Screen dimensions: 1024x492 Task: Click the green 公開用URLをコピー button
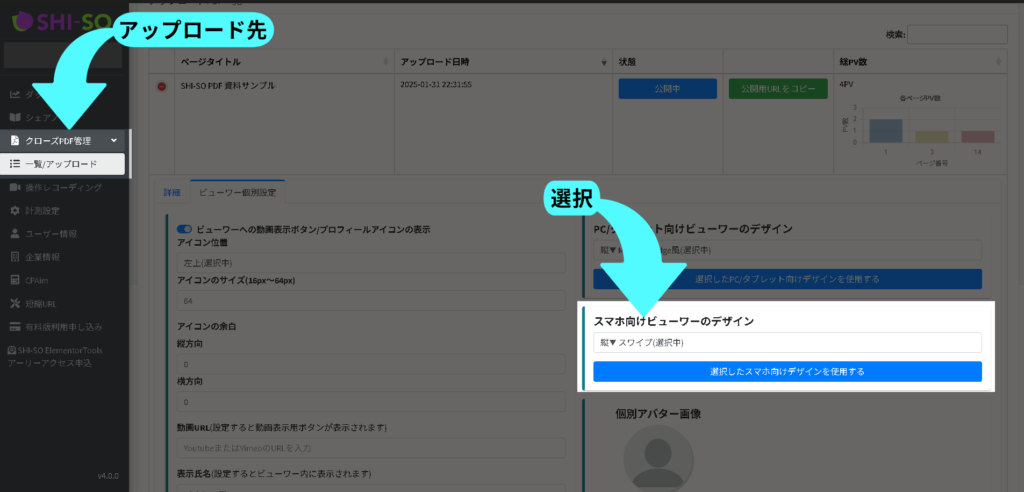pyautogui.click(x=778, y=89)
